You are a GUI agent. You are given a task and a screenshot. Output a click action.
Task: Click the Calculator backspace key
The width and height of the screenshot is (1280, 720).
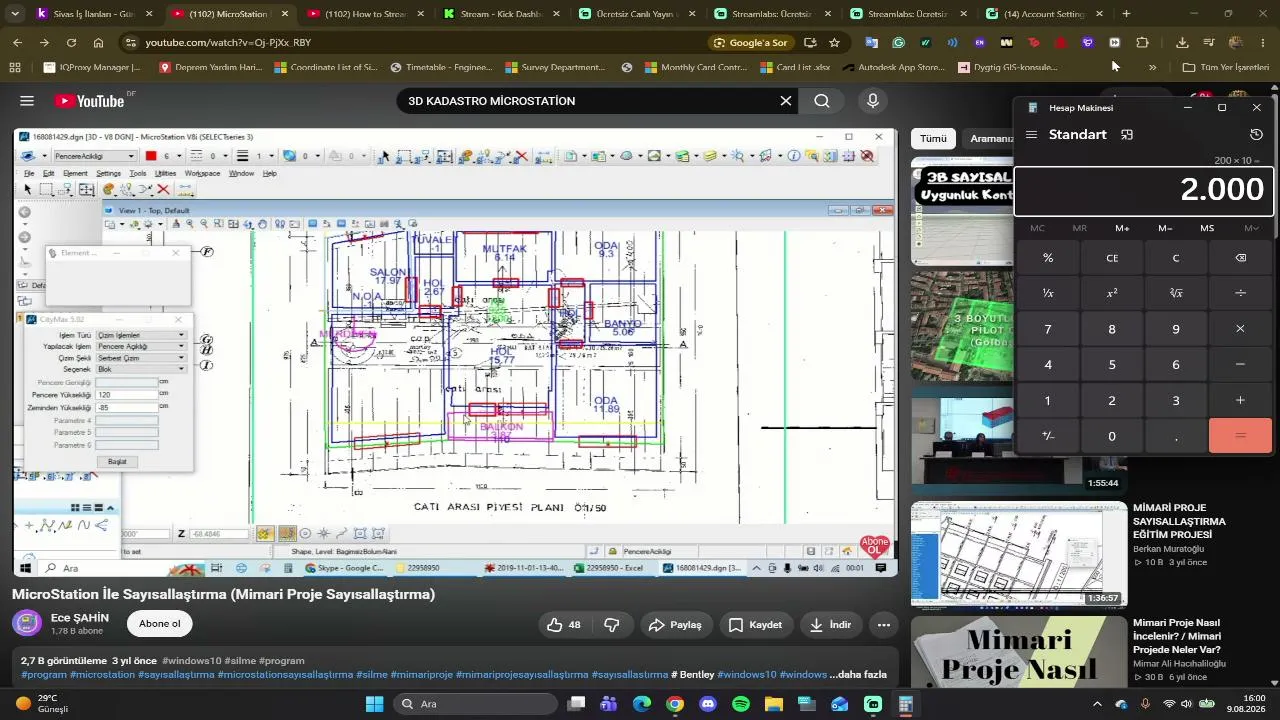pos(1240,258)
